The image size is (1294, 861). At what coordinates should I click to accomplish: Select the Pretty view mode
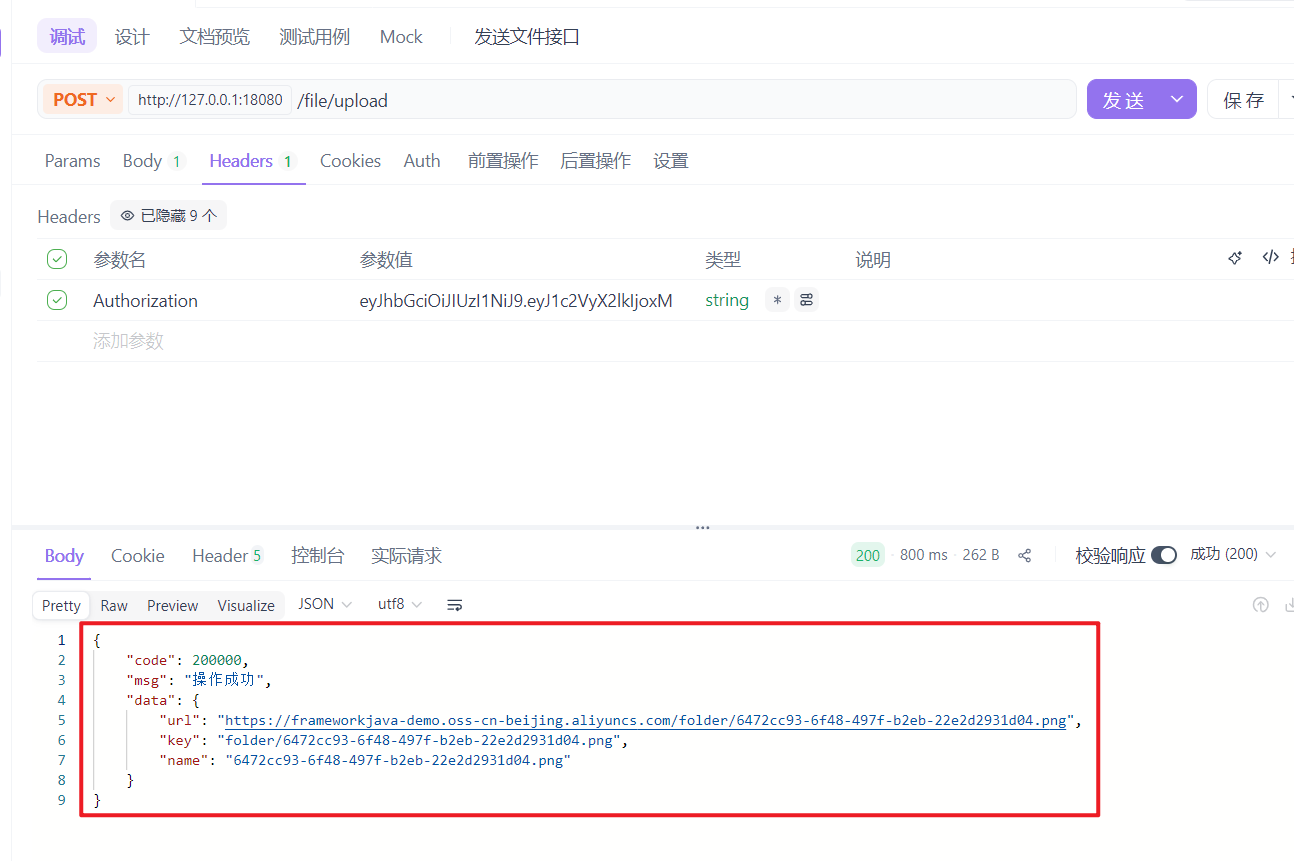pyautogui.click(x=61, y=605)
